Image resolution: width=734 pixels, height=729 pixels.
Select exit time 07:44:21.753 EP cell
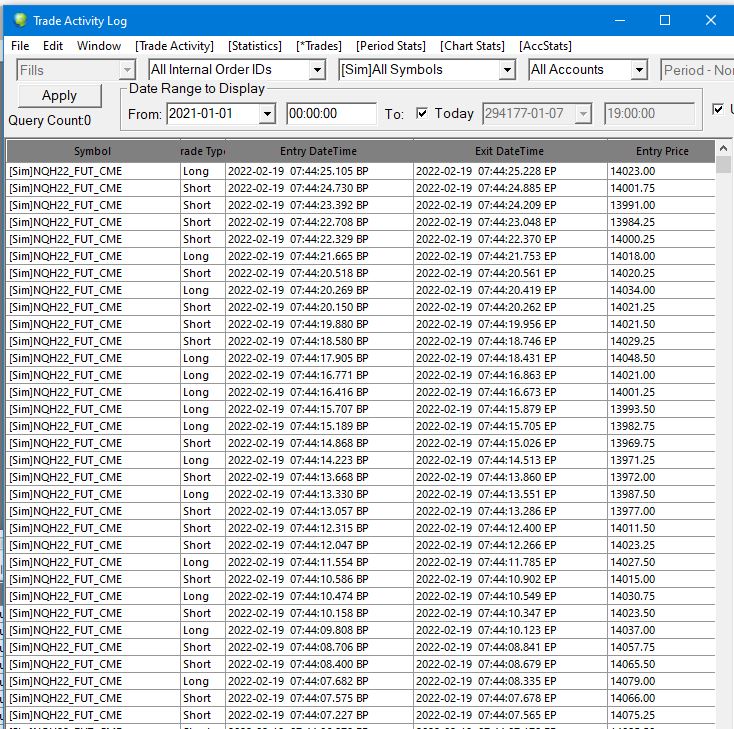[510, 256]
